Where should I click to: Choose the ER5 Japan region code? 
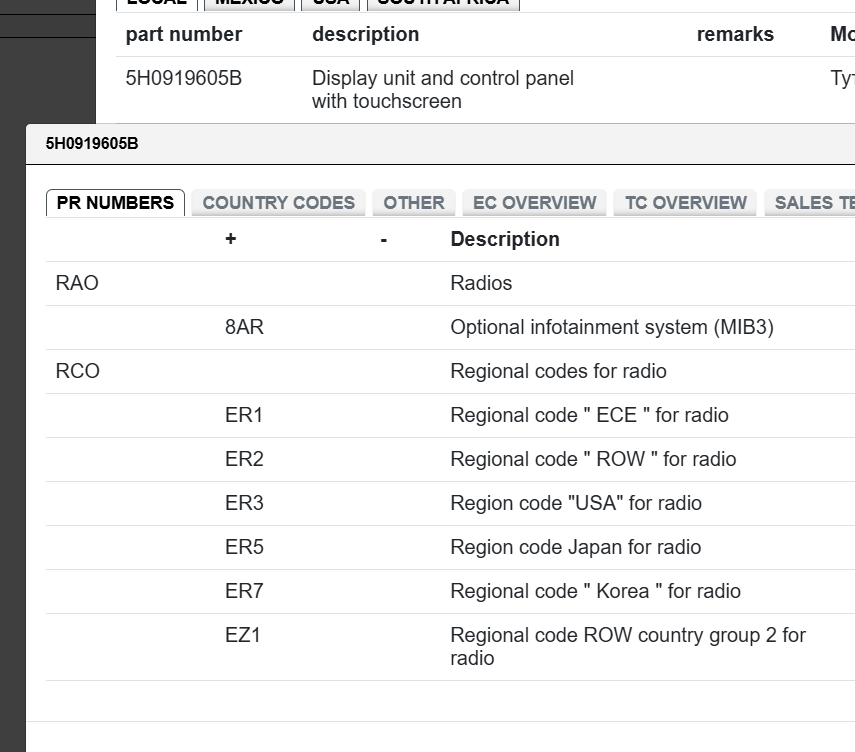(244, 547)
